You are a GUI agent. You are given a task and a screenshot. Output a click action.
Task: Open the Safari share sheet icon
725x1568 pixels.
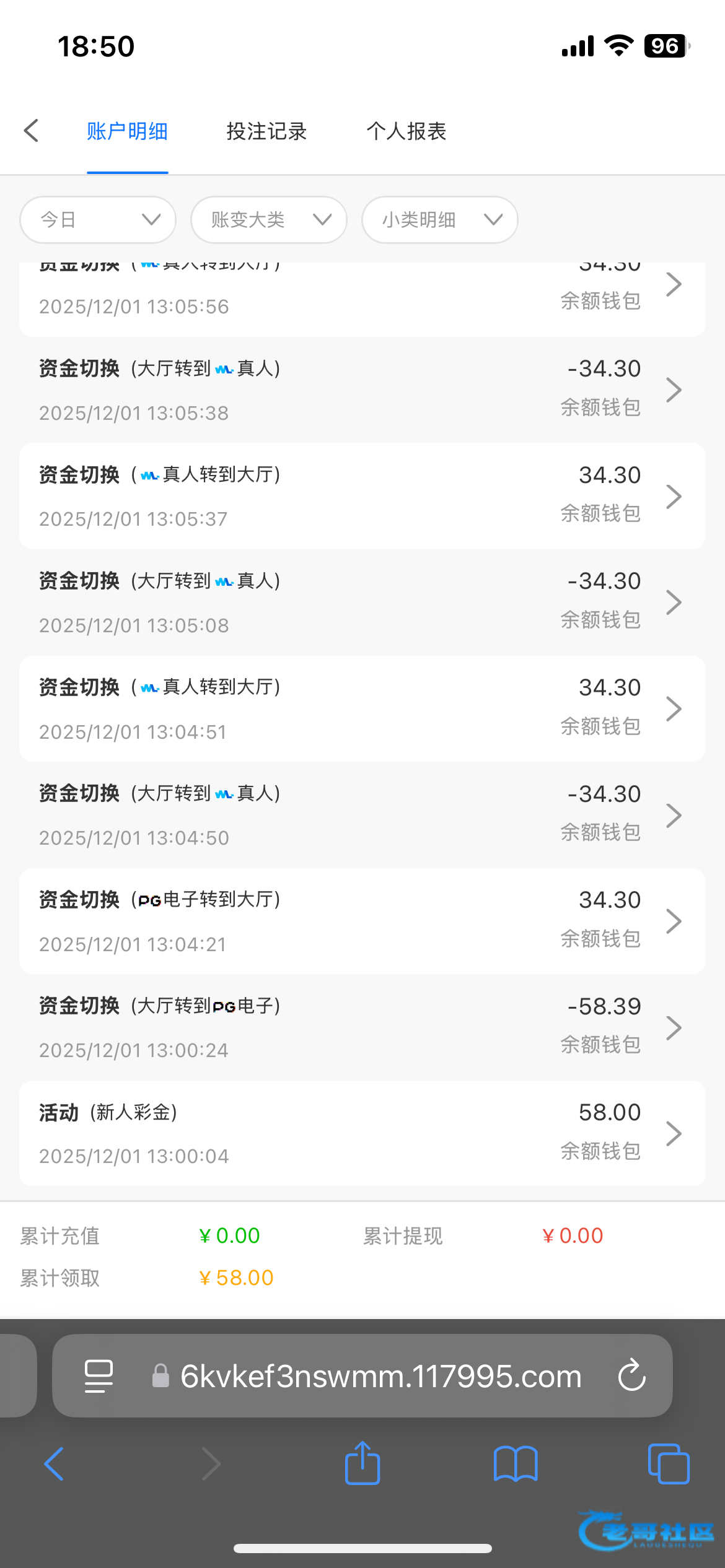click(362, 1464)
